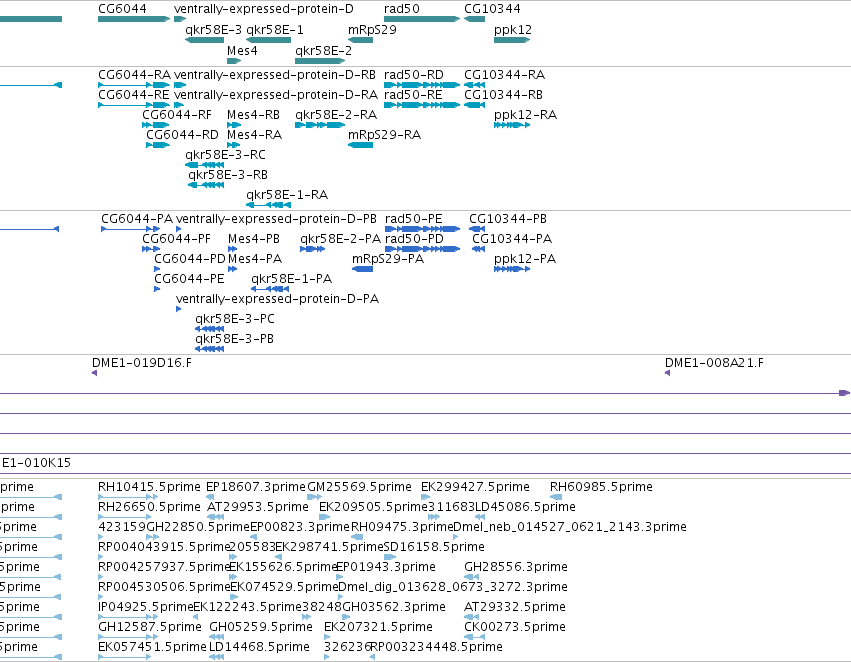Click transcript label CG6044-RD

(x=182, y=135)
